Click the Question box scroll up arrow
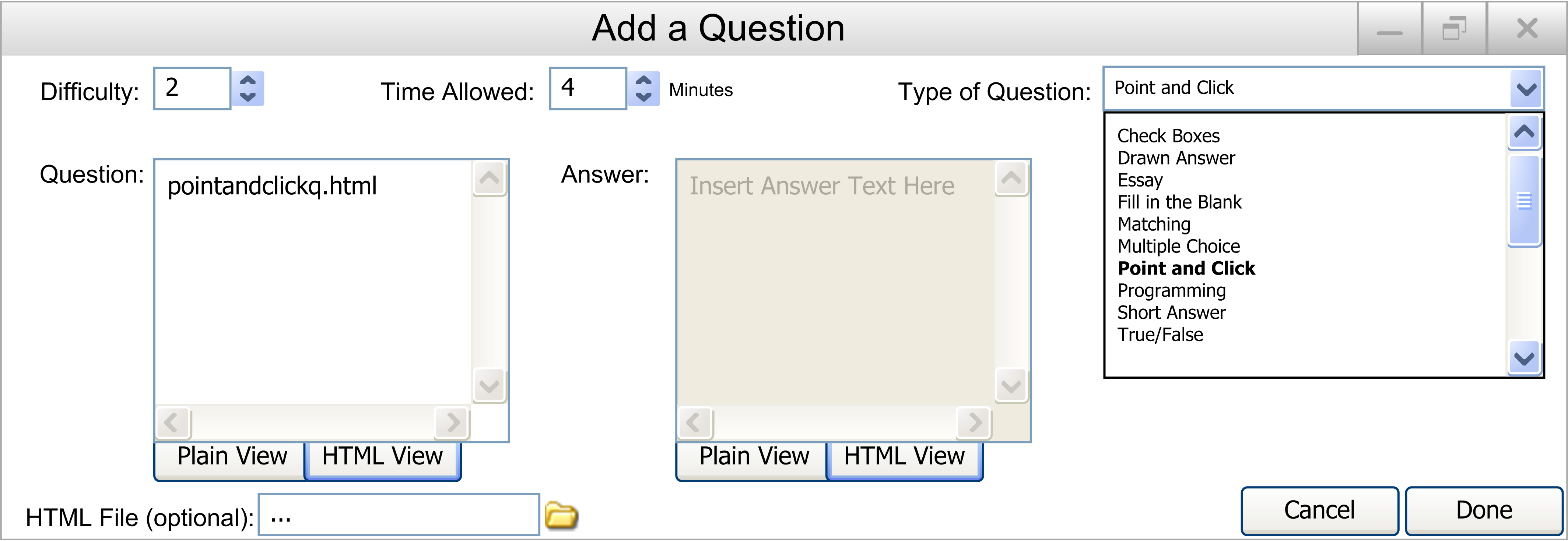The height and width of the screenshot is (541, 1568). pyautogui.click(x=490, y=178)
